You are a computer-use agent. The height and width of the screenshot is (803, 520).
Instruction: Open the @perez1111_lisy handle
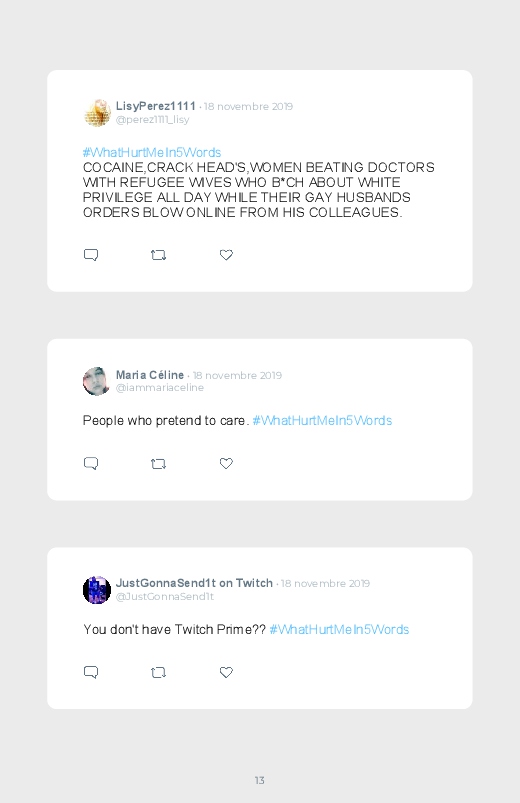[x=153, y=119]
